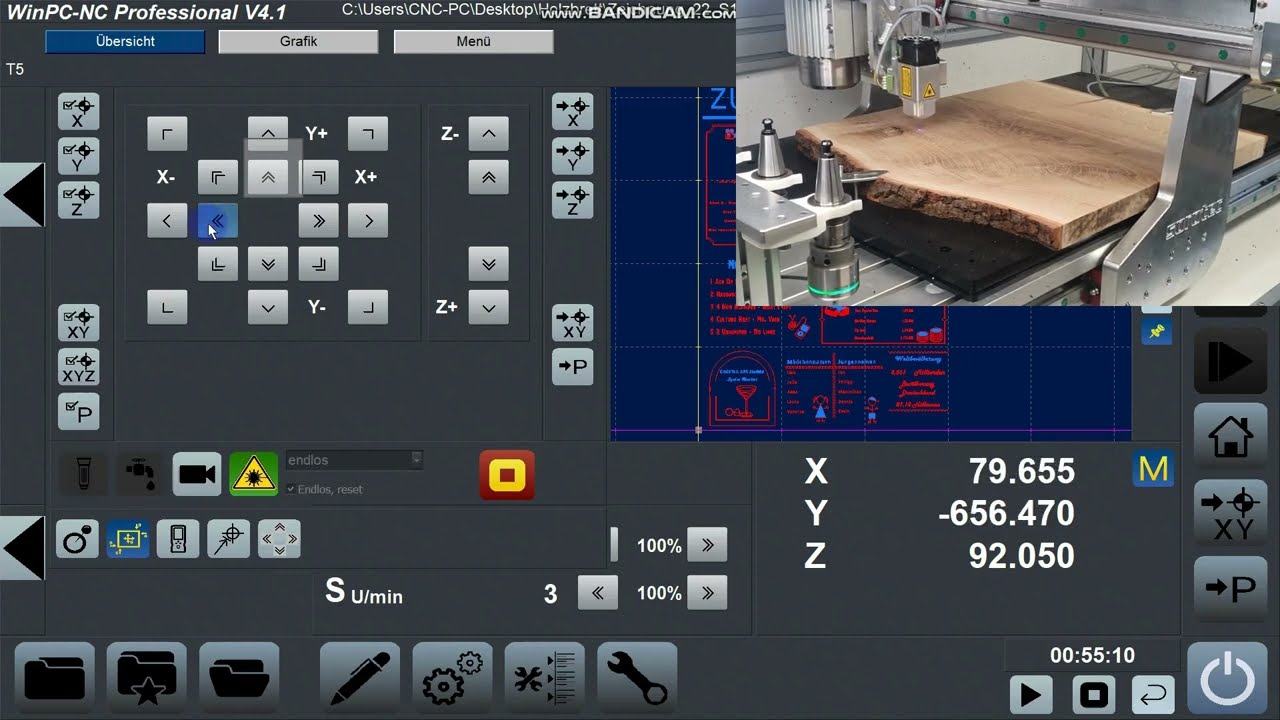Open the handheld remote control icon

click(178, 539)
